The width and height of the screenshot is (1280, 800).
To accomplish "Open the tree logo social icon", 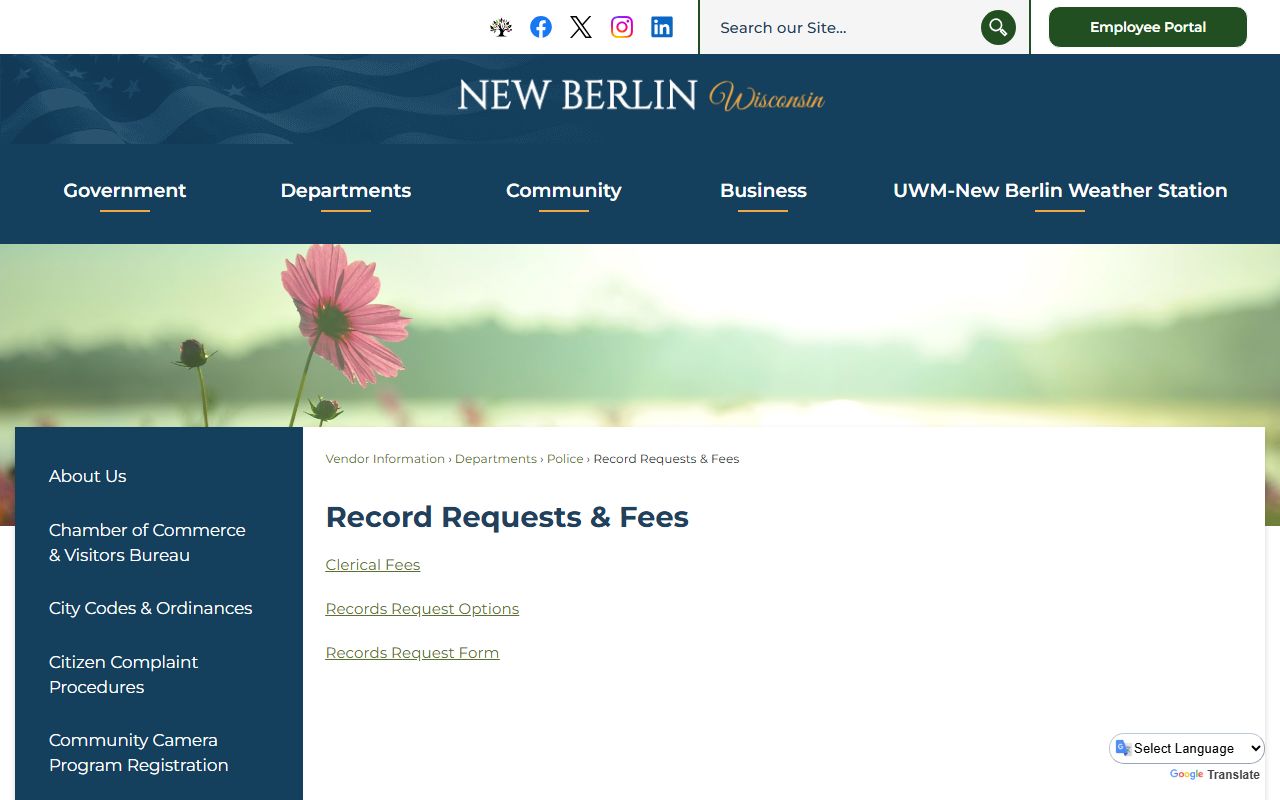I will (x=501, y=27).
